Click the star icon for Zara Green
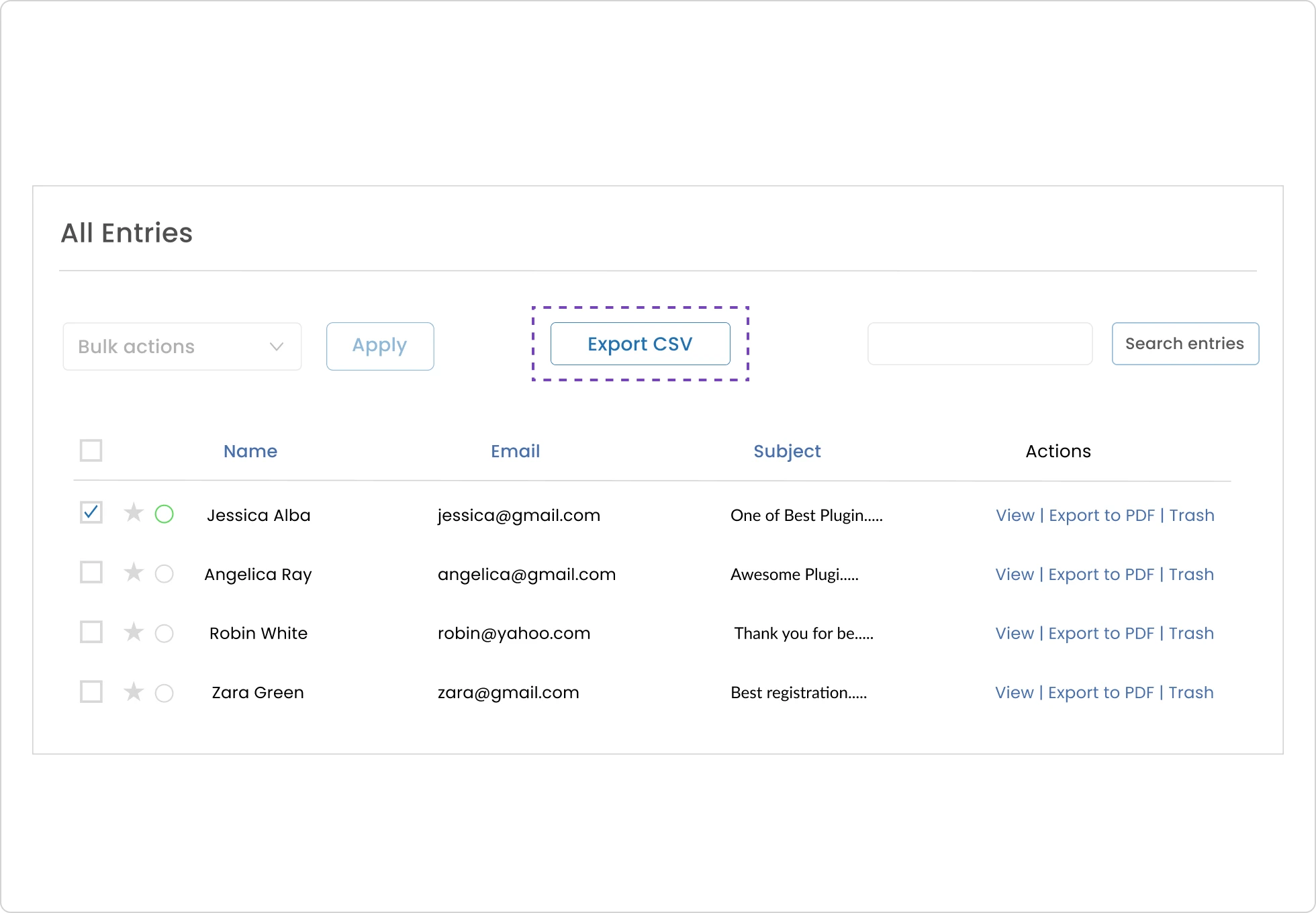Image resolution: width=1316 pixels, height=913 pixels. pos(131,692)
